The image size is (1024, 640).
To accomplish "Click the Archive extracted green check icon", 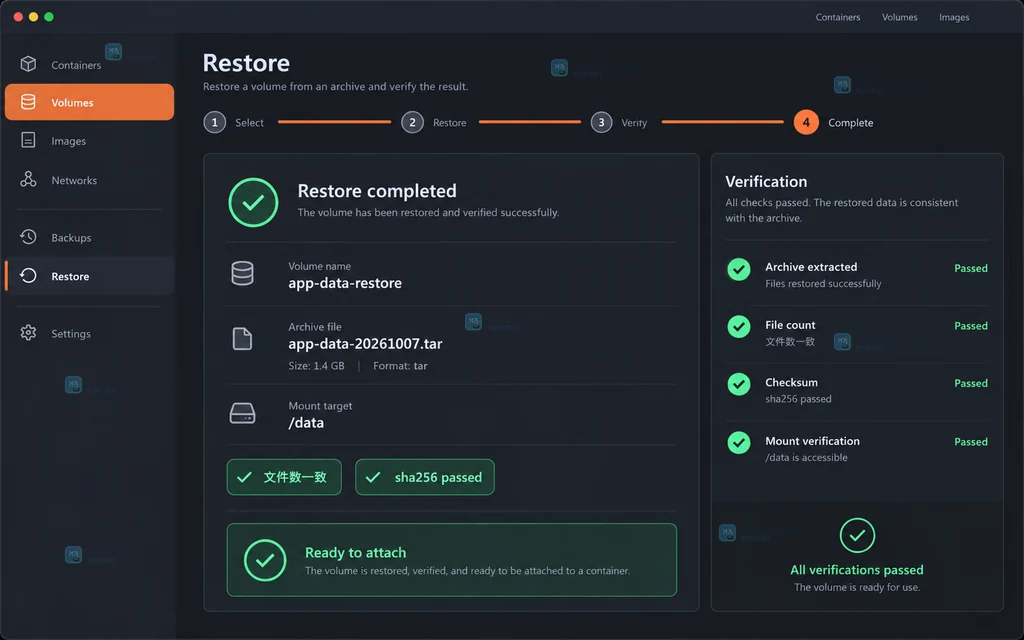I will tap(739, 269).
